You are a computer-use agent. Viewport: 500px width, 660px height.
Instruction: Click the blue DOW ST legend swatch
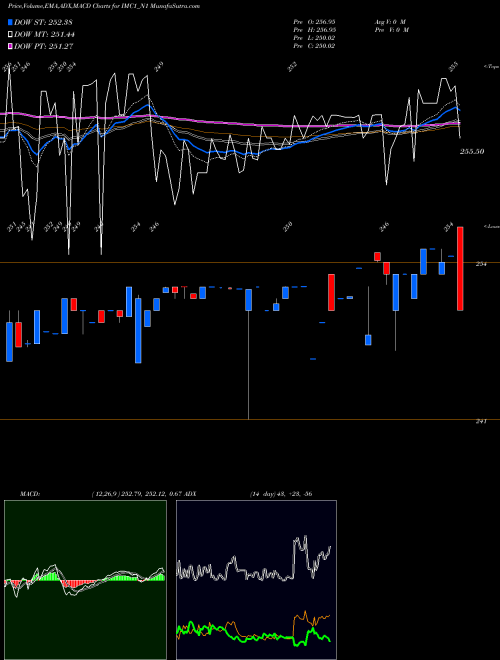pyautogui.click(x=10, y=22)
